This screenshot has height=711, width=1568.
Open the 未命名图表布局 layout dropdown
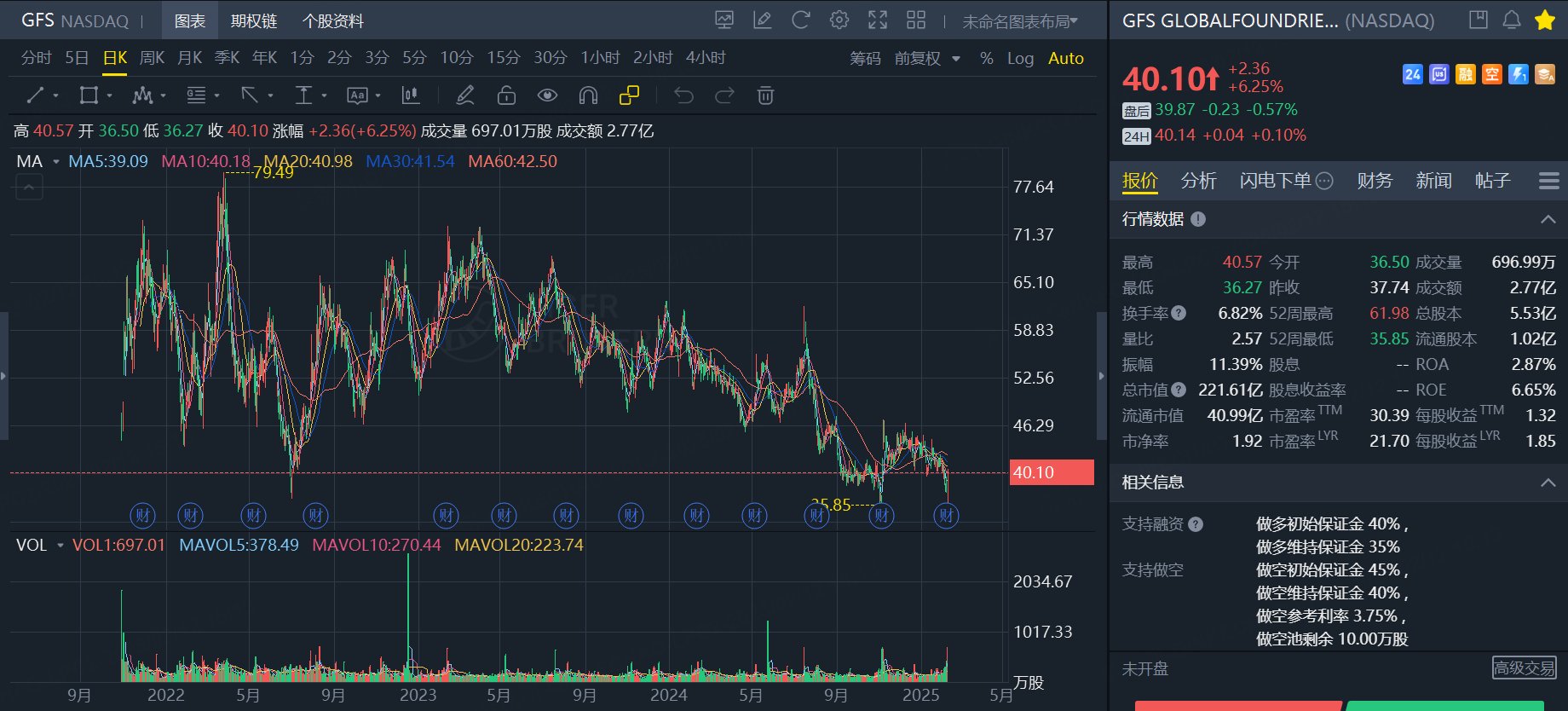[x=1020, y=21]
